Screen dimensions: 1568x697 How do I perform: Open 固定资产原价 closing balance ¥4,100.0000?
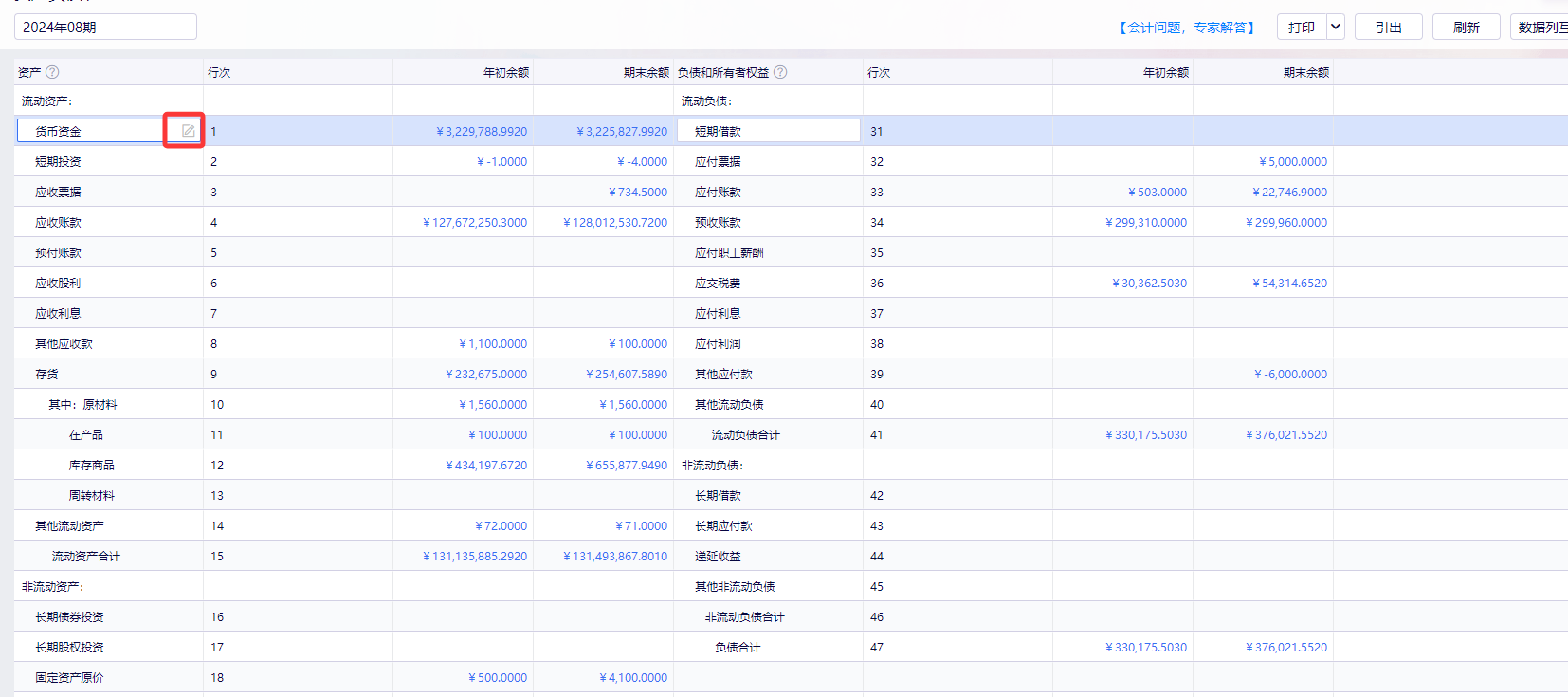pyautogui.click(x=633, y=678)
